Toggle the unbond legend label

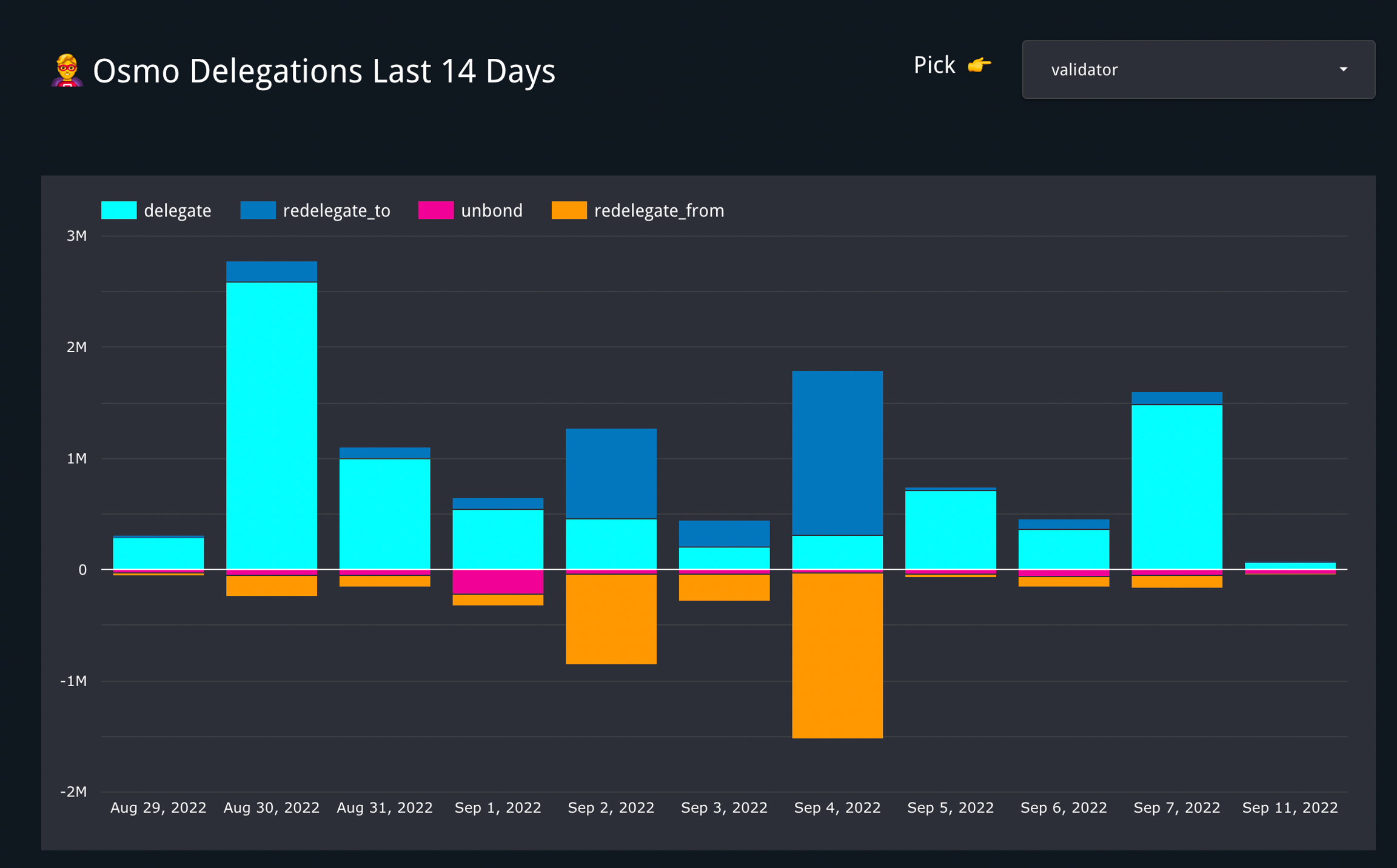[x=491, y=211]
